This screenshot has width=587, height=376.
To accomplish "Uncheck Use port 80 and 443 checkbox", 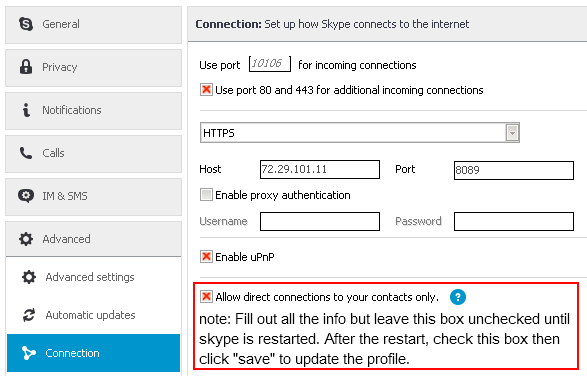I will point(206,90).
